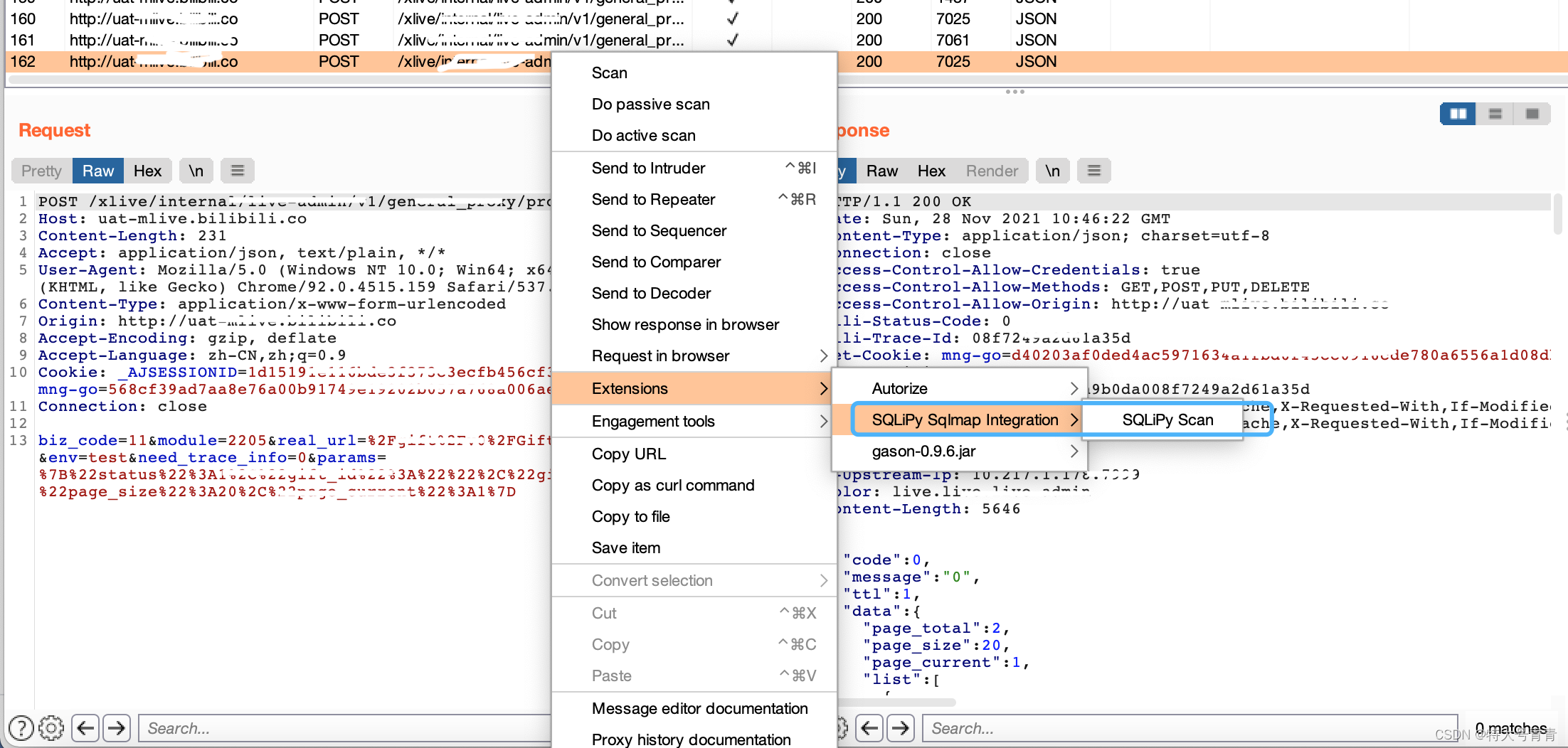Send request to Repeater
The height and width of the screenshot is (748, 1568).
694,199
